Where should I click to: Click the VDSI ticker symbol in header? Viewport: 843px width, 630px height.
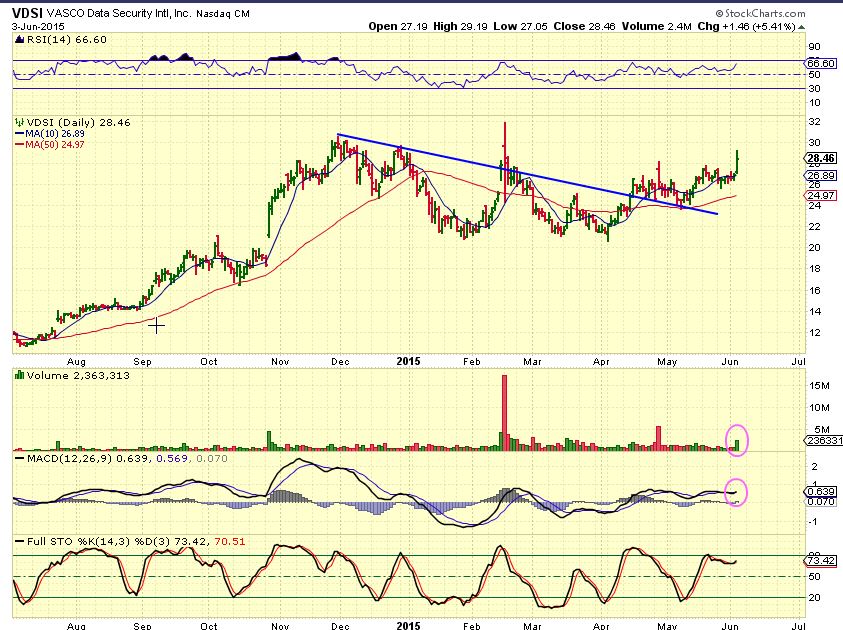point(27,9)
